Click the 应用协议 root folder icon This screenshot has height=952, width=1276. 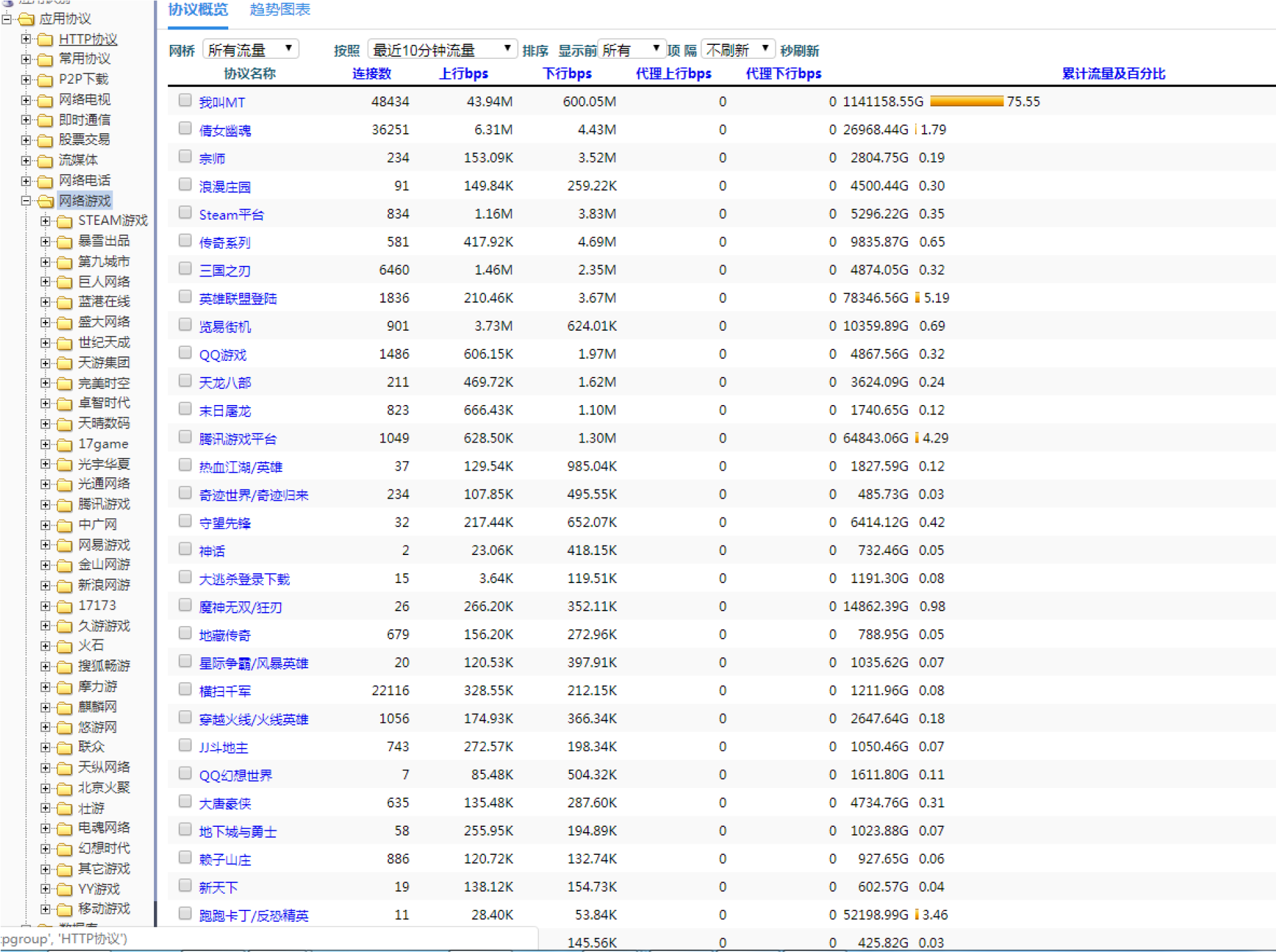26,19
